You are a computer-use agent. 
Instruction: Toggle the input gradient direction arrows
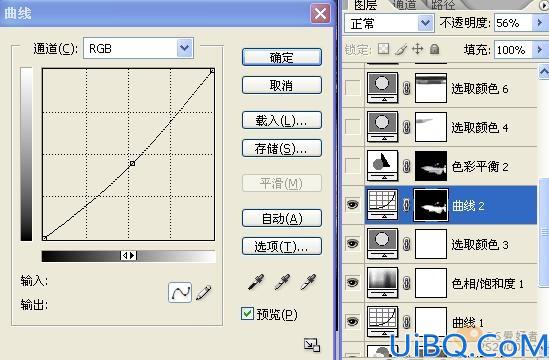(128, 256)
